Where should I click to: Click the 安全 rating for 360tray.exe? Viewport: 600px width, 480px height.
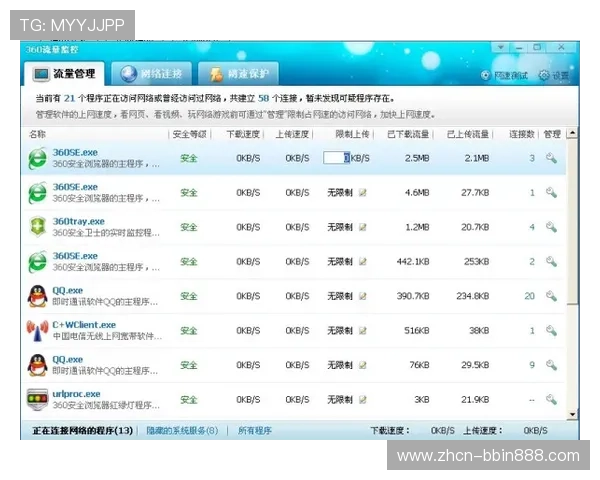pos(189,227)
